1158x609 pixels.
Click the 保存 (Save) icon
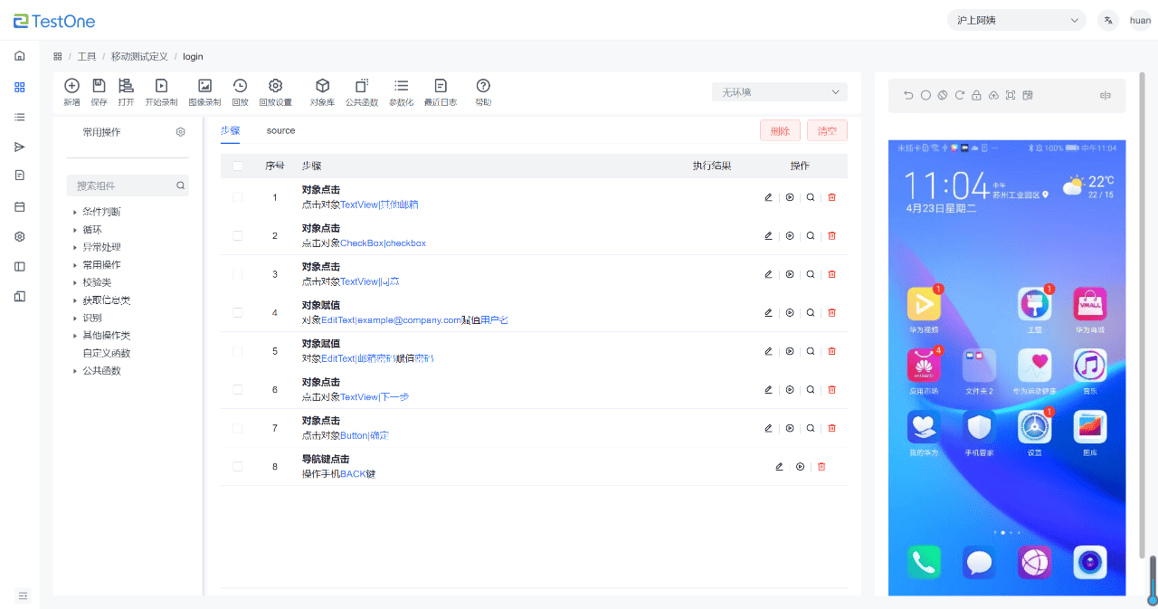click(x=98, y=91)
